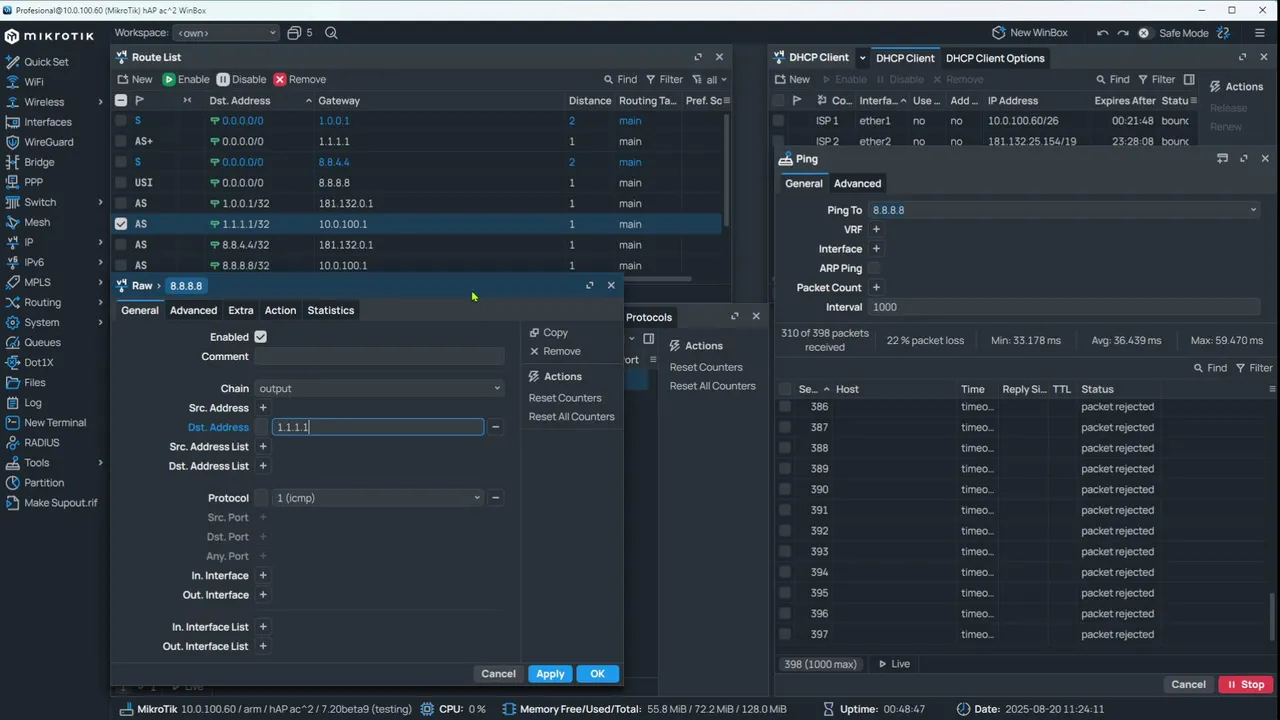Open Mesh section in sidebar
Image resolution: width=1280 pixels, height=720 pixels.
37,222
